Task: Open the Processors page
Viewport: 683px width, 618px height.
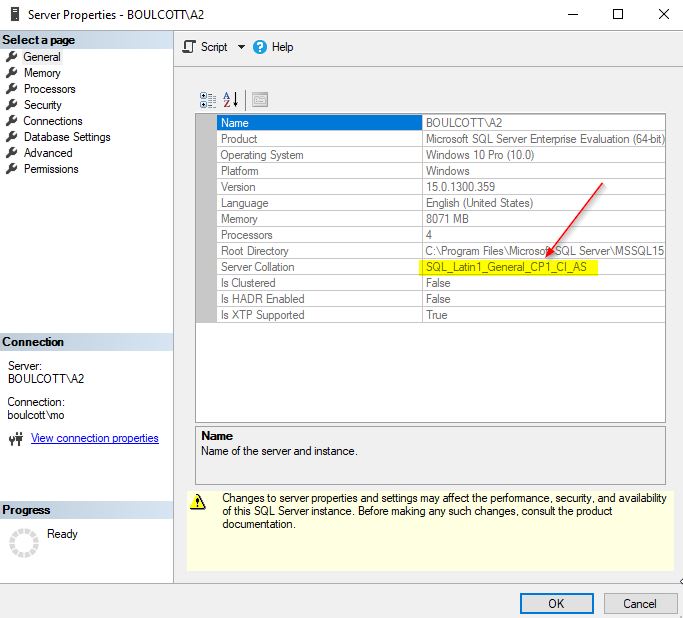Action: click(49, 89)
